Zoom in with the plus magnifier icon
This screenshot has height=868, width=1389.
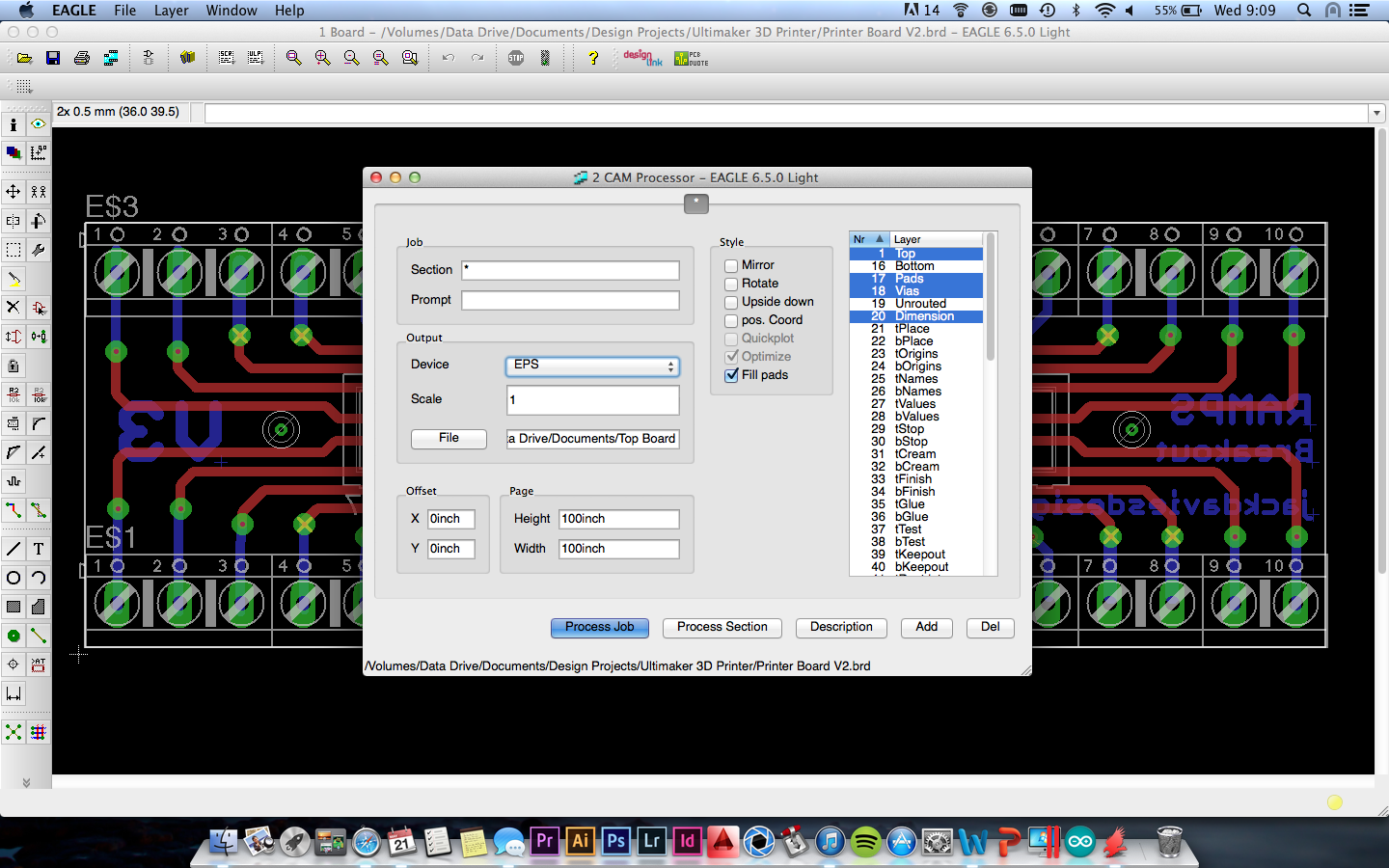323,58
